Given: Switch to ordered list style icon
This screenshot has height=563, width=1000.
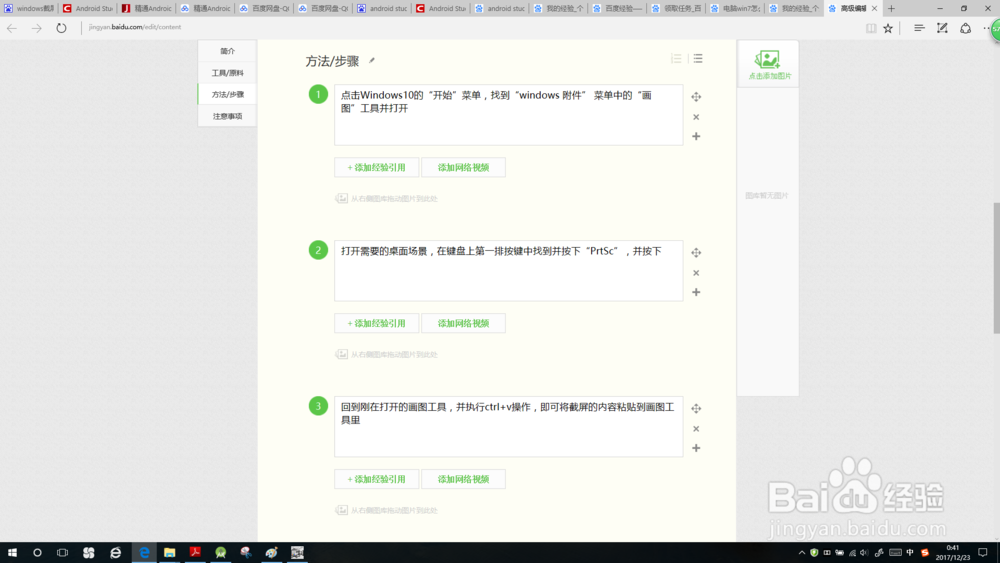Looking at the screenshot, I should point(676,59).
